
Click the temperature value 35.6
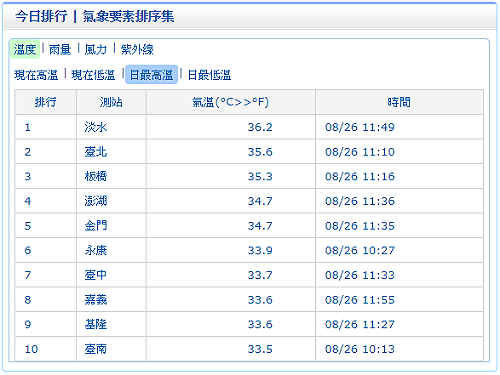(x=260, y=152)
